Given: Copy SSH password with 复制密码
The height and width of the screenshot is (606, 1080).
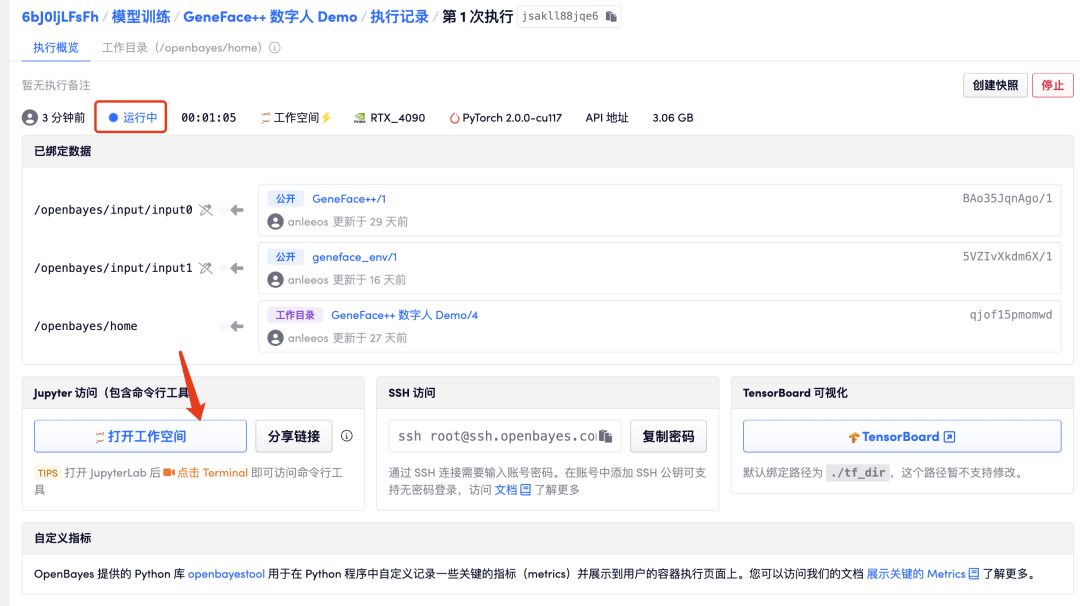Looking at the screenshot, I should [x=668, y=437].
